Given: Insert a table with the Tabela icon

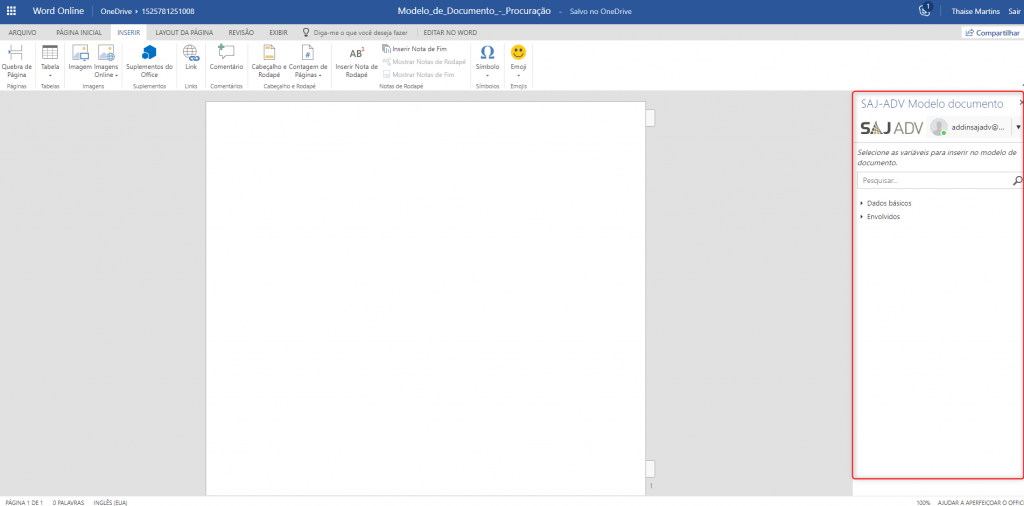Looking at the screenshot, I should pos(50,52).
